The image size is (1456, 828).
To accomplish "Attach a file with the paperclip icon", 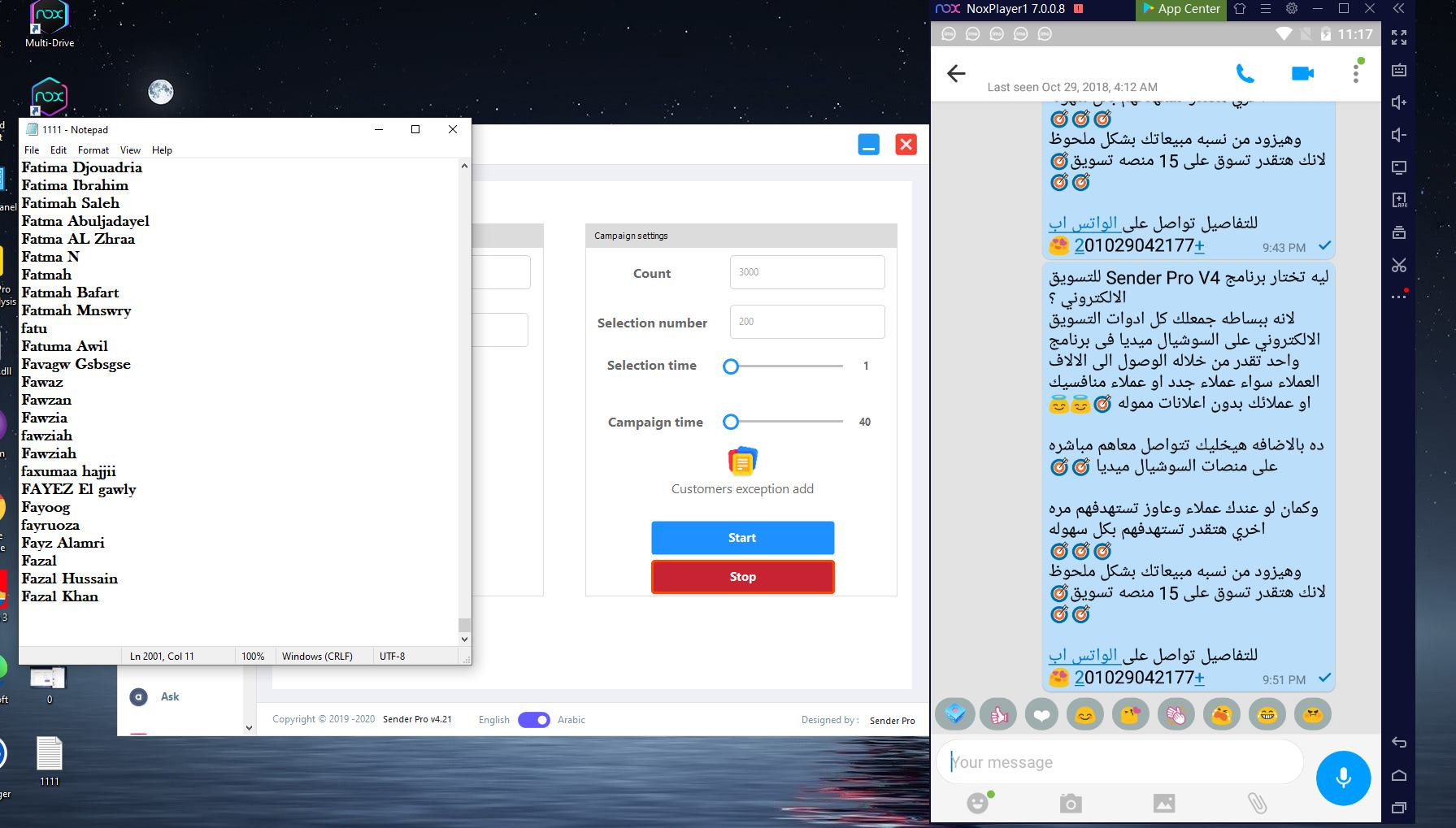I will point(1257,804).
